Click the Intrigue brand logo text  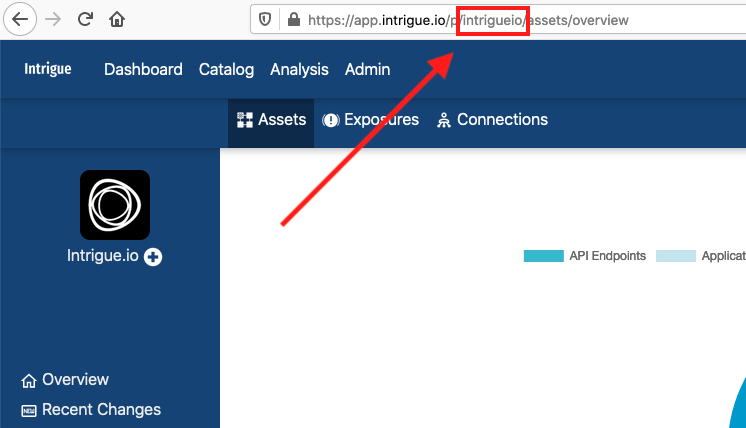[48, 69]
